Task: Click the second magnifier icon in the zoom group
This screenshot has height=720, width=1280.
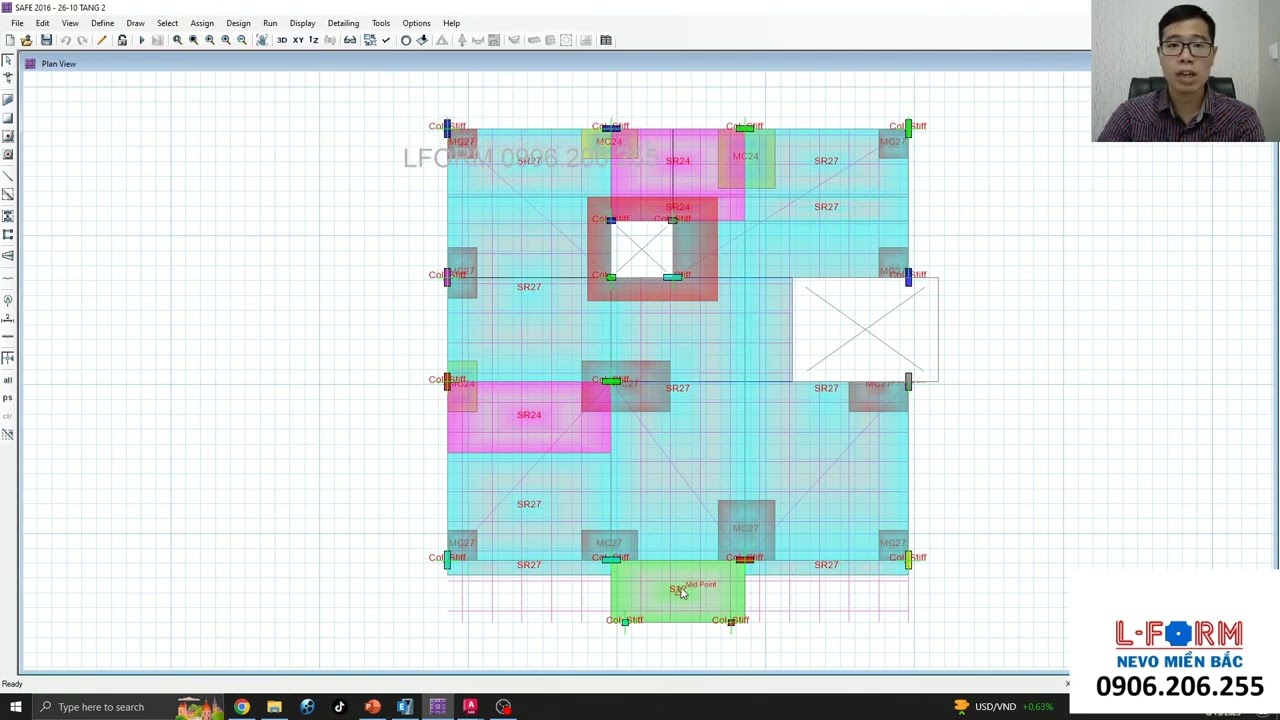Action: [194, 40]
